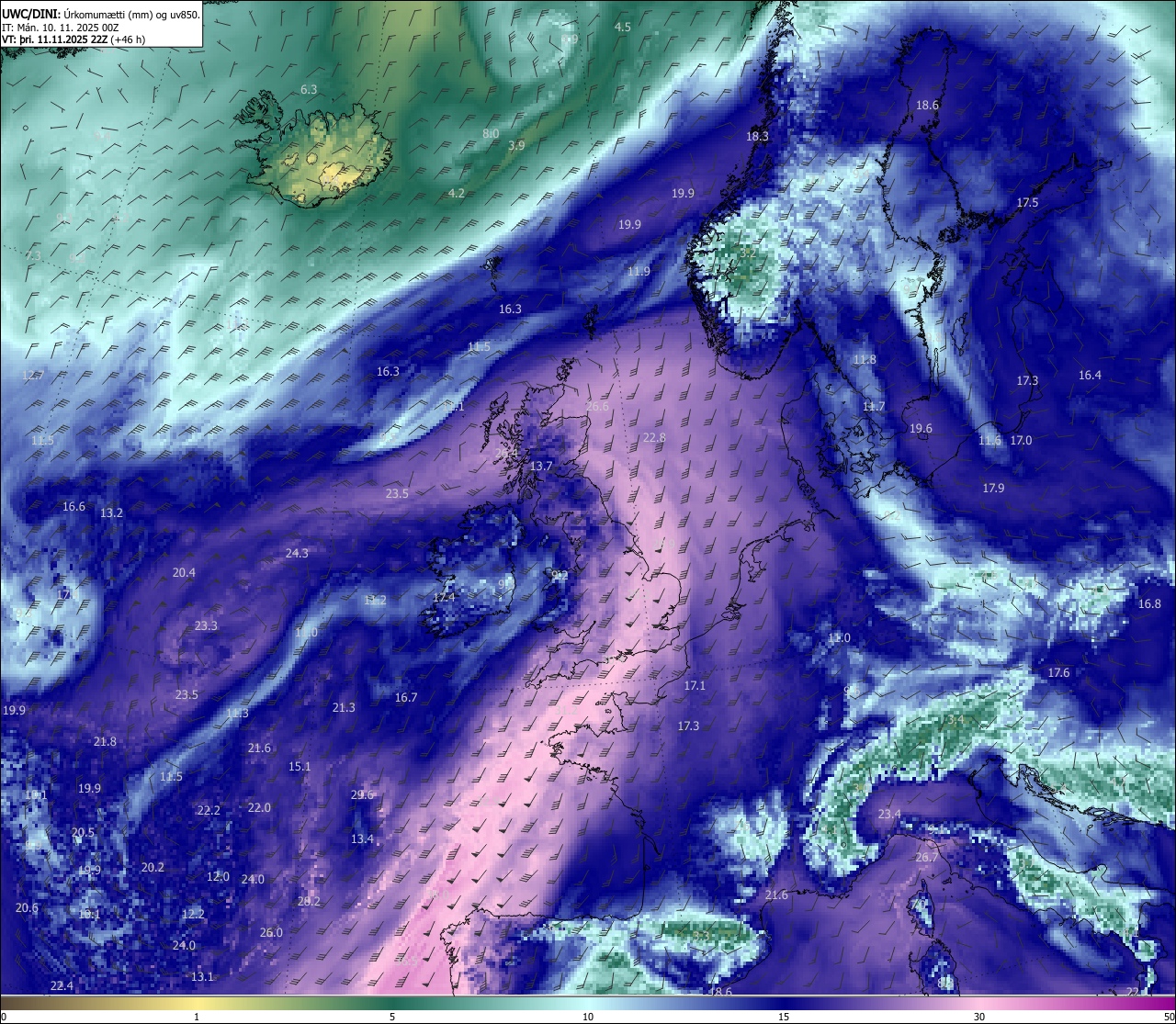Select the 21.8 value label
The width and height of the screenshot is (1176, 1024).
105,741
